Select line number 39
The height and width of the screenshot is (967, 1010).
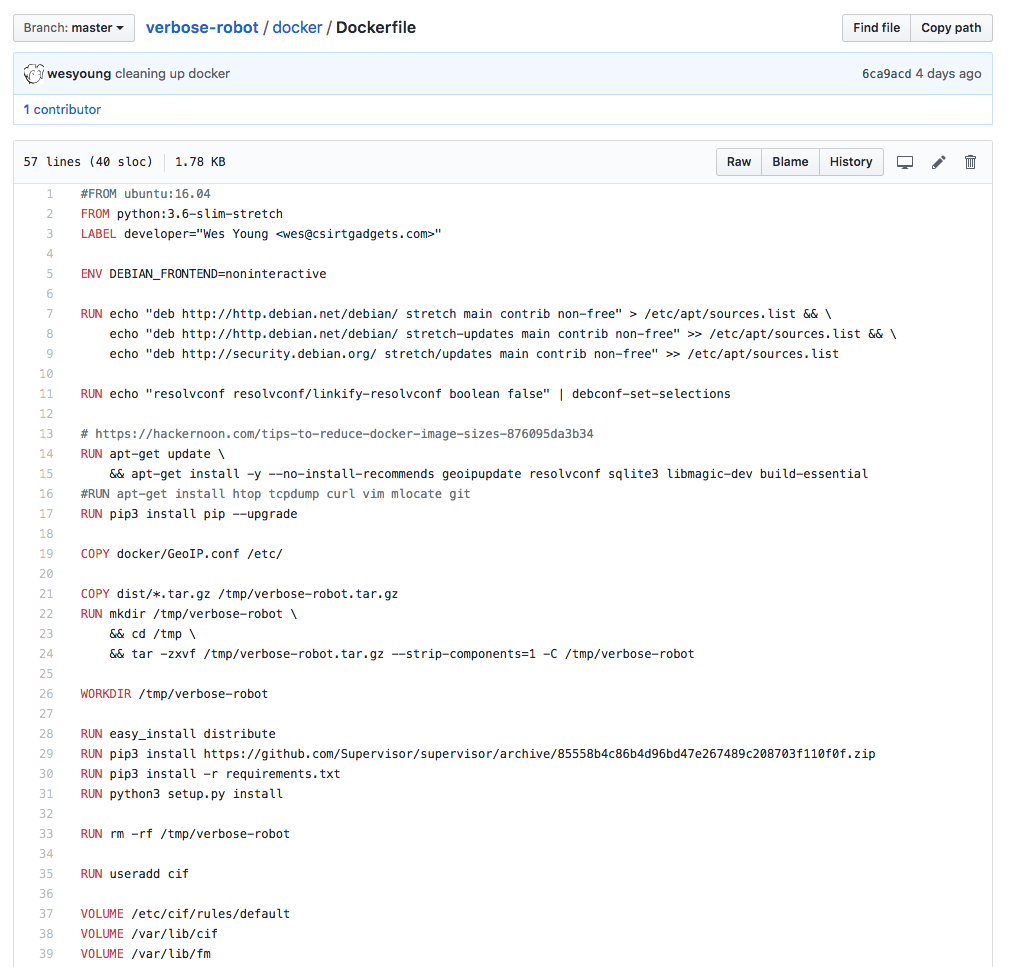tap(46, 953)
